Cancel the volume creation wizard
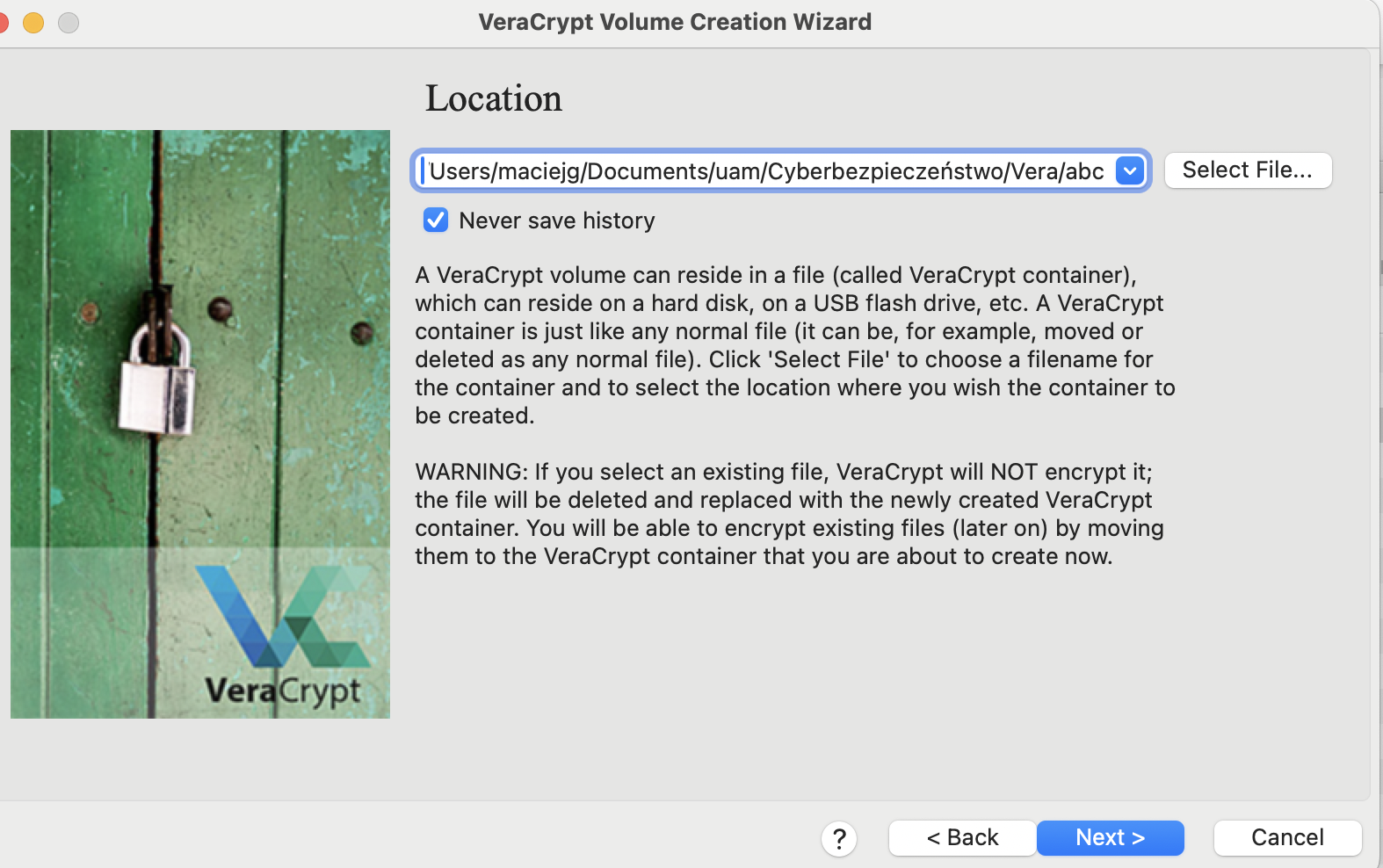The image size is (1383, 868). click(x=1287, y=837)
